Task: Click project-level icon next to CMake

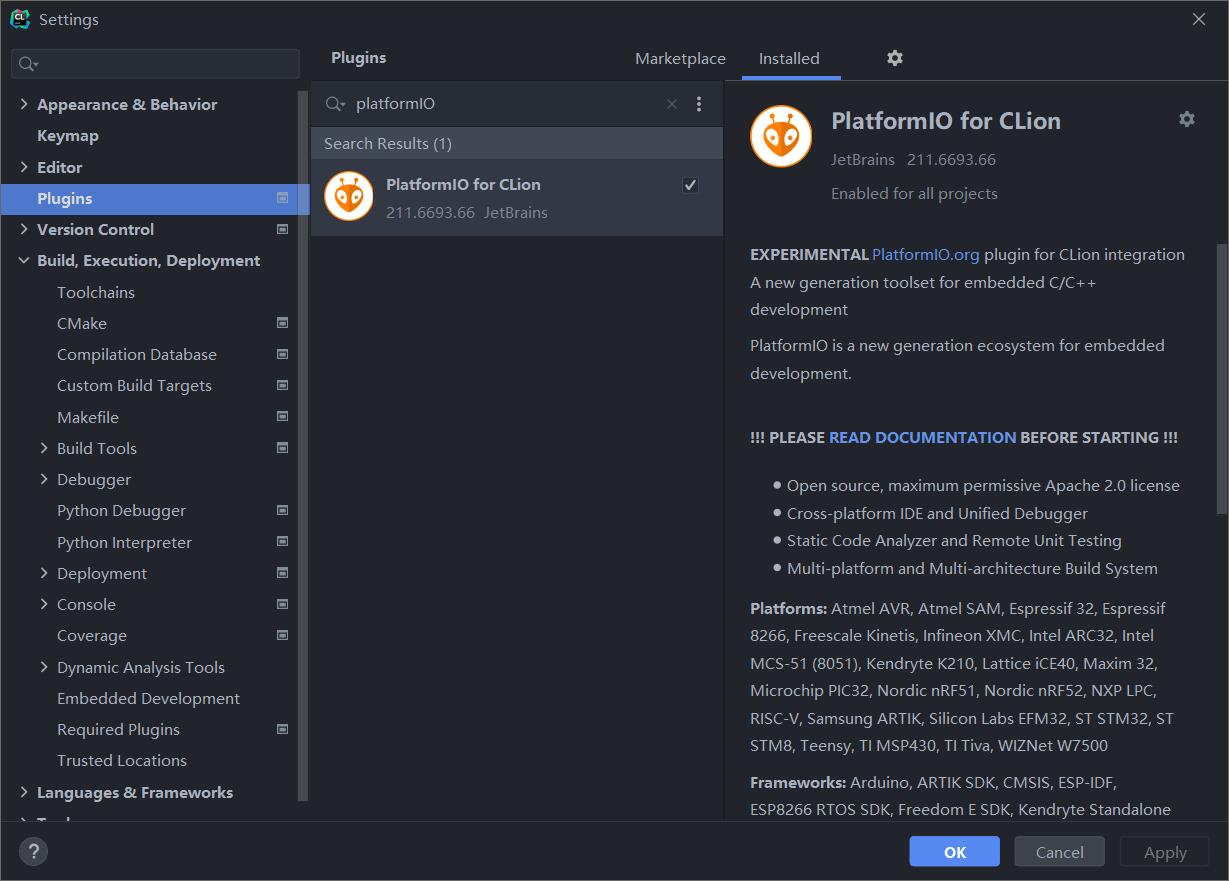Action: (x=282, y=323)
